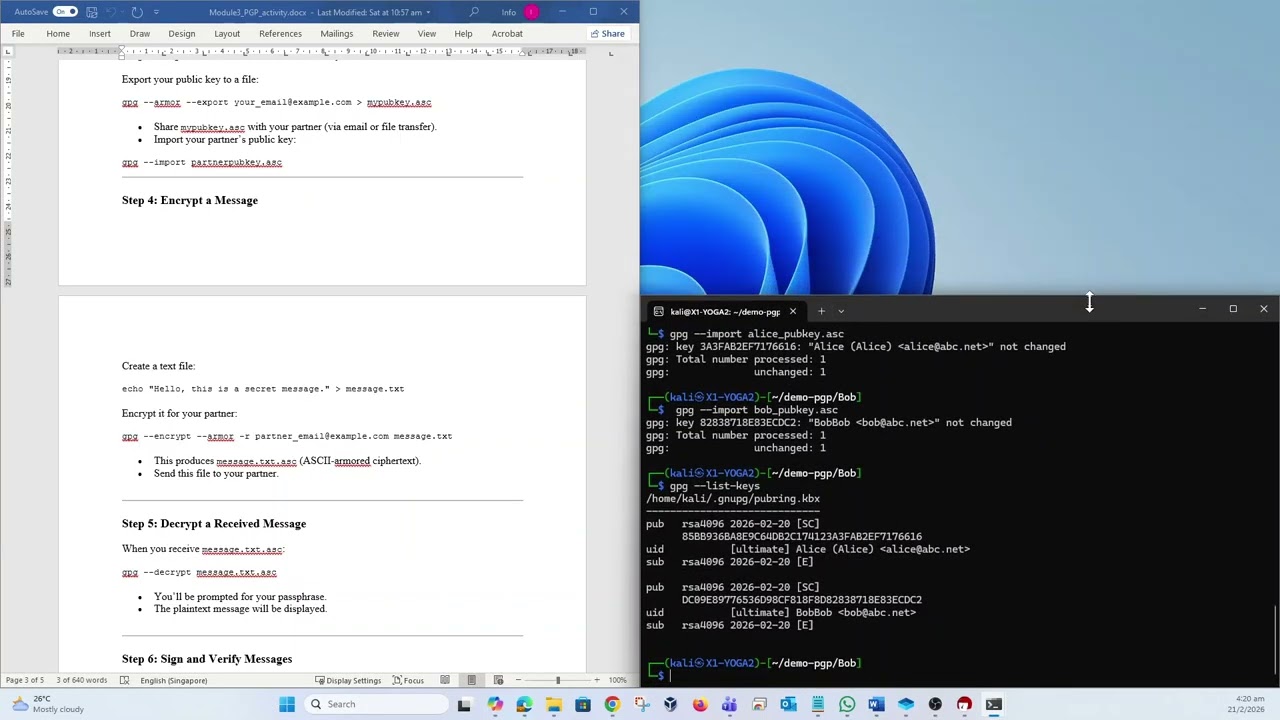Open Google Chrome from the taskbar
Image resolution: width=1280 pixels, height=720 pixels.
click(612, 704)
